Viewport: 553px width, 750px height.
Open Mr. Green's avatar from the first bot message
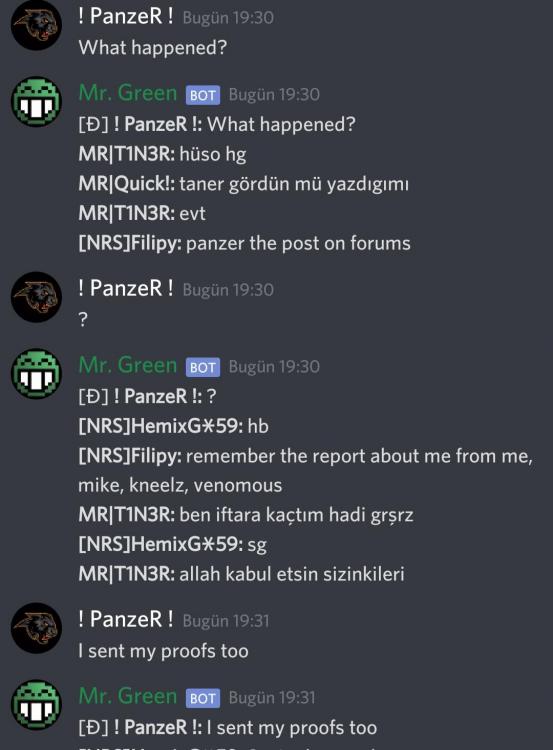(36, 101)
